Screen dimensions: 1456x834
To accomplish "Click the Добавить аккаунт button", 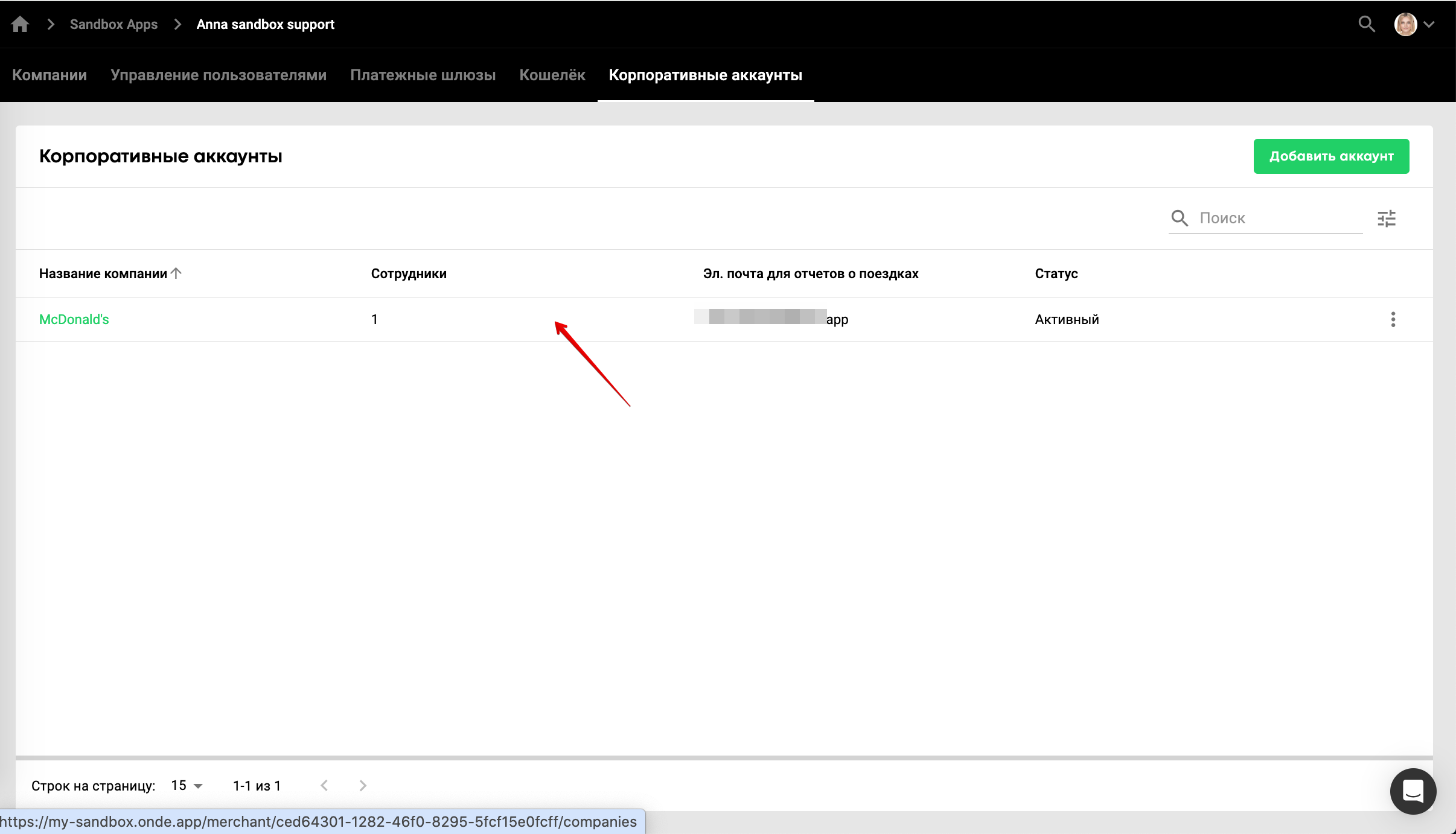I will [1331, 156].
